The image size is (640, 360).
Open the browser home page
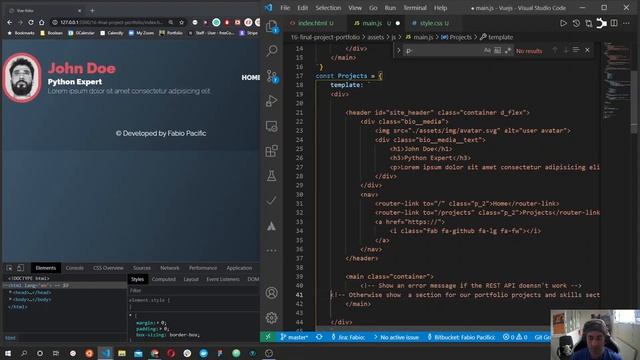[41, 22]
